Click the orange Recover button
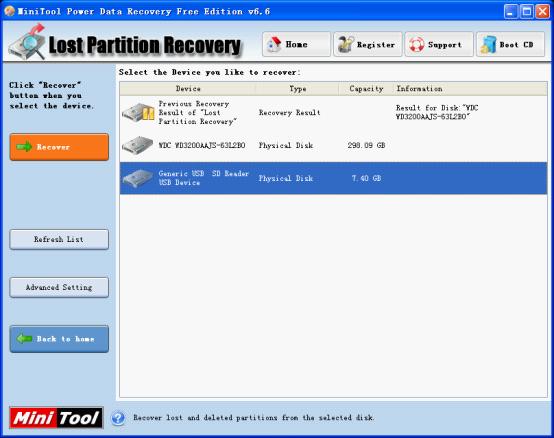 pos(59,147)
